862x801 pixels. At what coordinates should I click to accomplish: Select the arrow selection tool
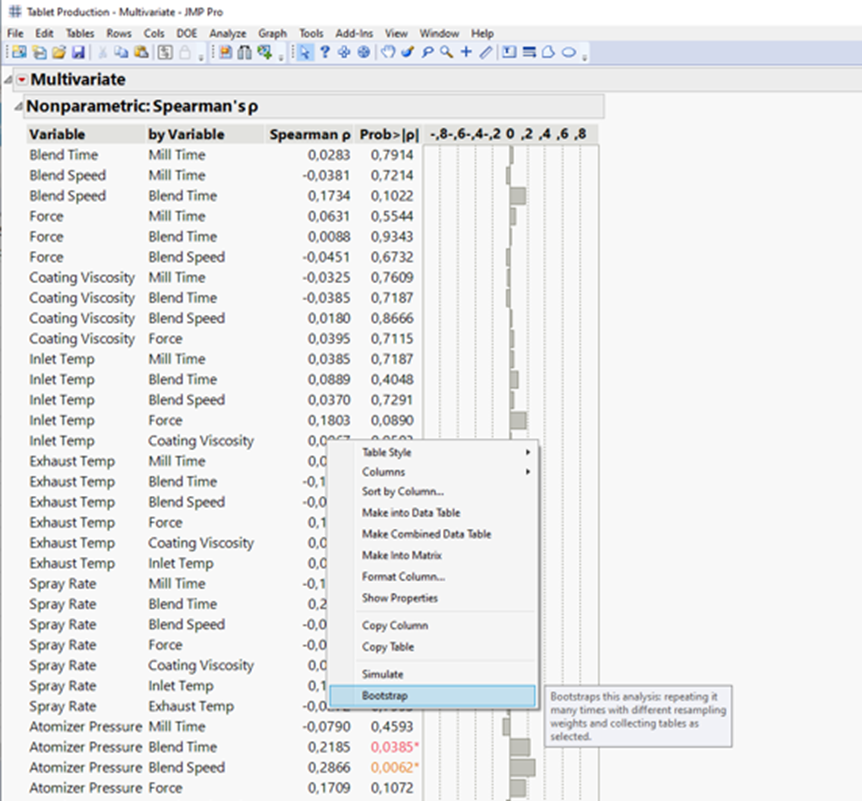(305, 52)
